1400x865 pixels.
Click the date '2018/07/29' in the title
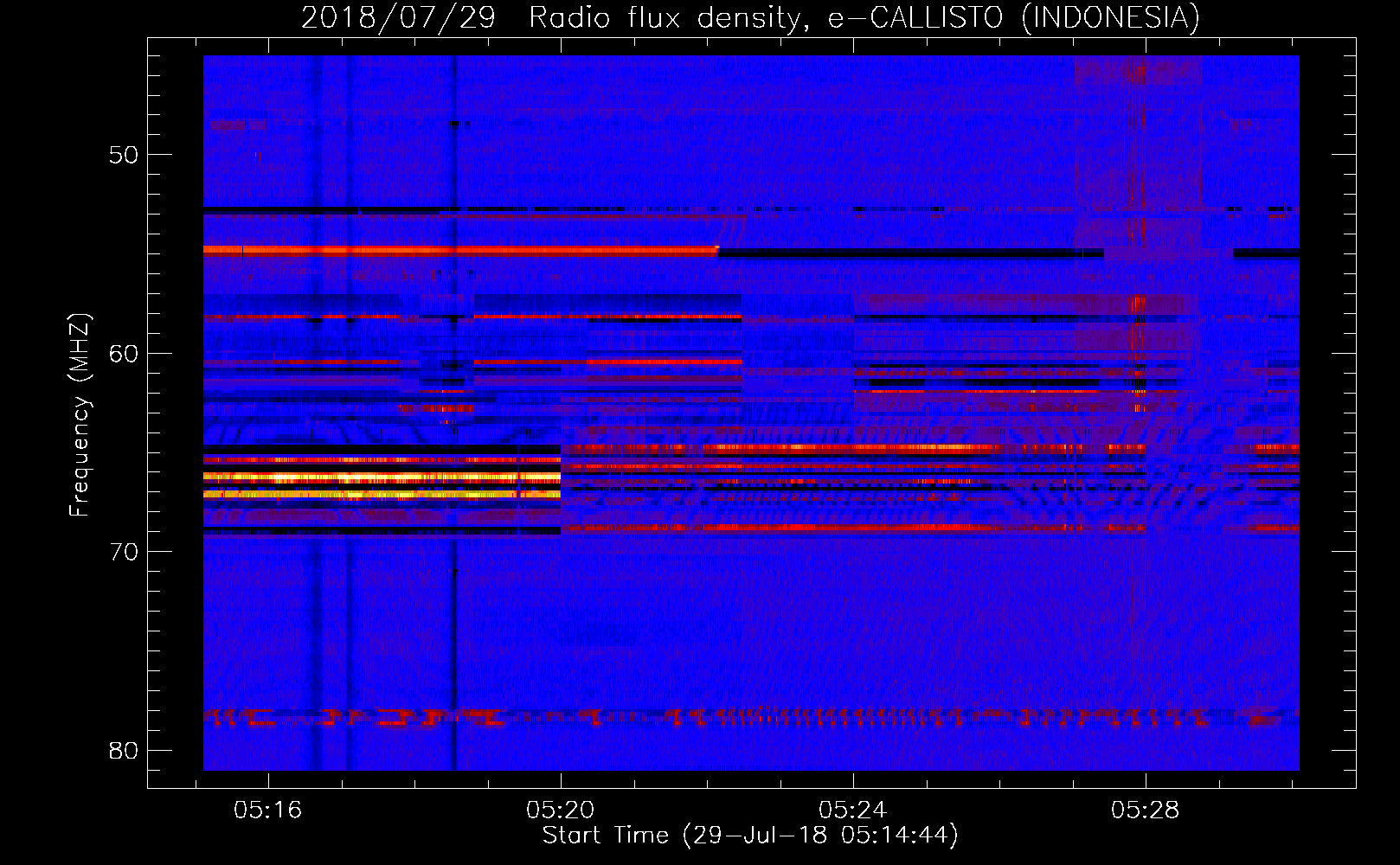[398, 18]
